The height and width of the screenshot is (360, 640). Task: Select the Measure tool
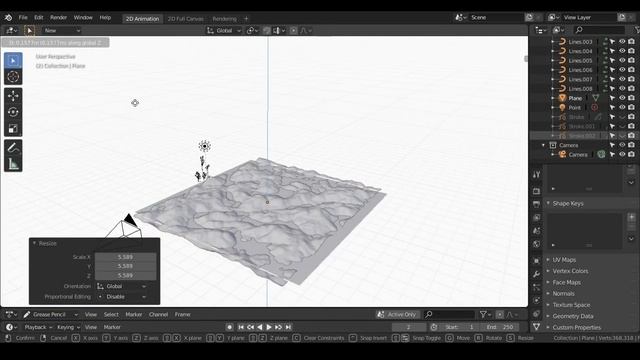[13, 164]
